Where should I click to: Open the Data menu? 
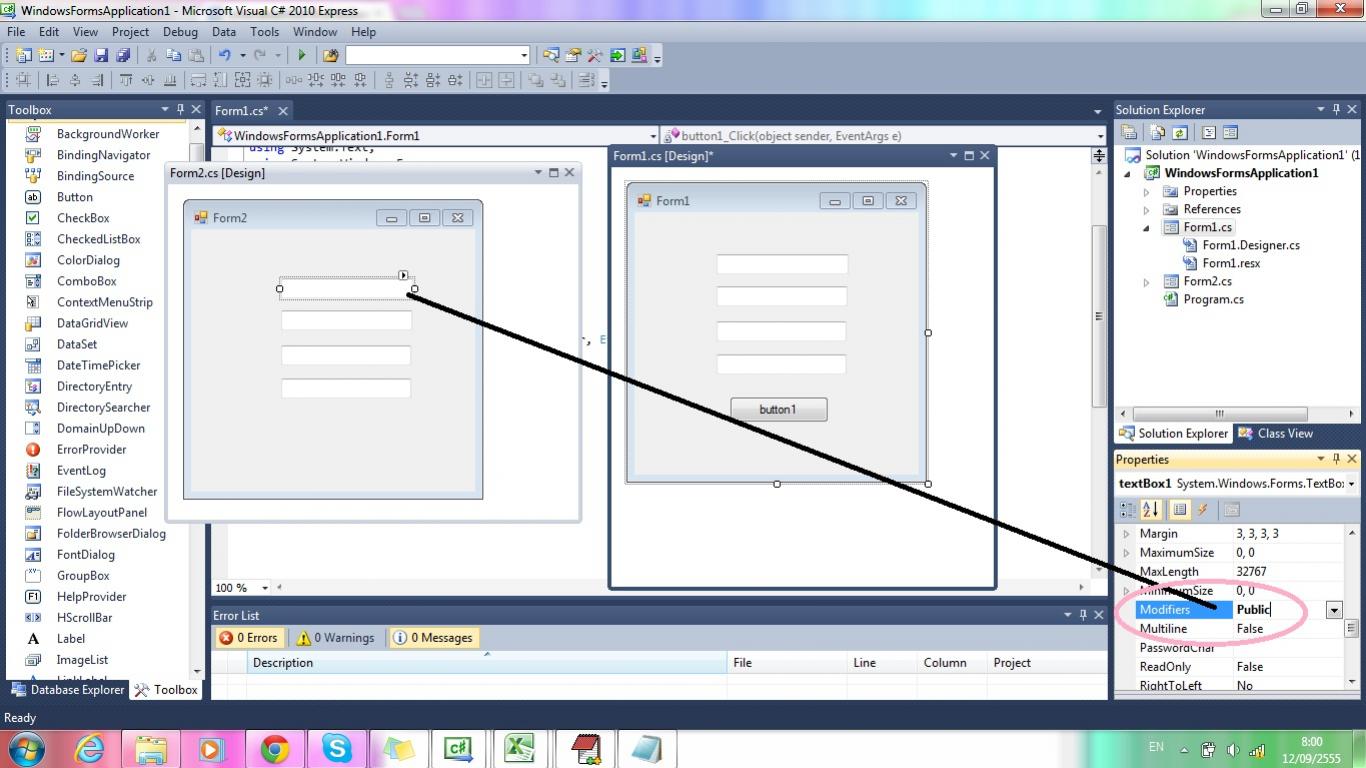(224, 32)
